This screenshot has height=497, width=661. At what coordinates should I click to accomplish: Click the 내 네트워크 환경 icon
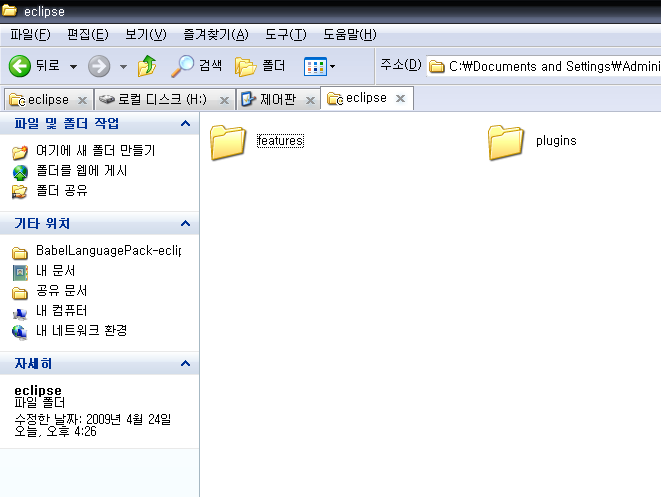point(19,332)
